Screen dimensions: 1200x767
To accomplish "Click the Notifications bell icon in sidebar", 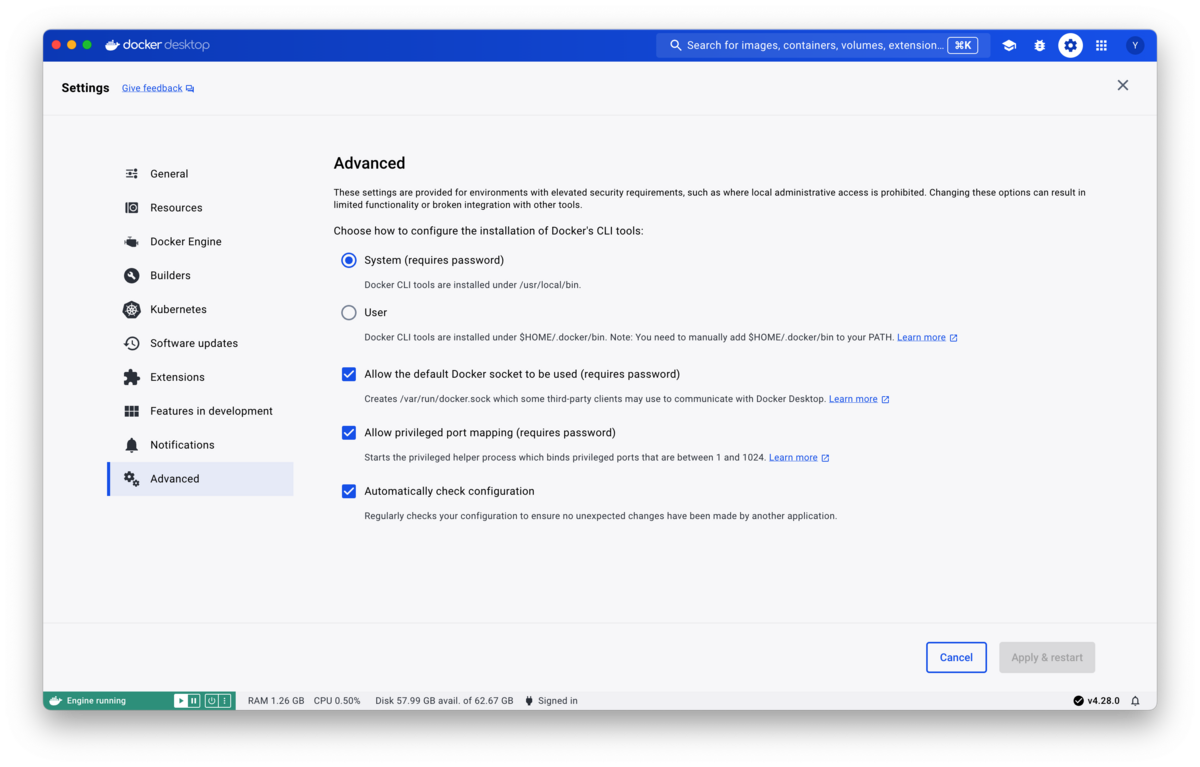I will click(131, 445).
